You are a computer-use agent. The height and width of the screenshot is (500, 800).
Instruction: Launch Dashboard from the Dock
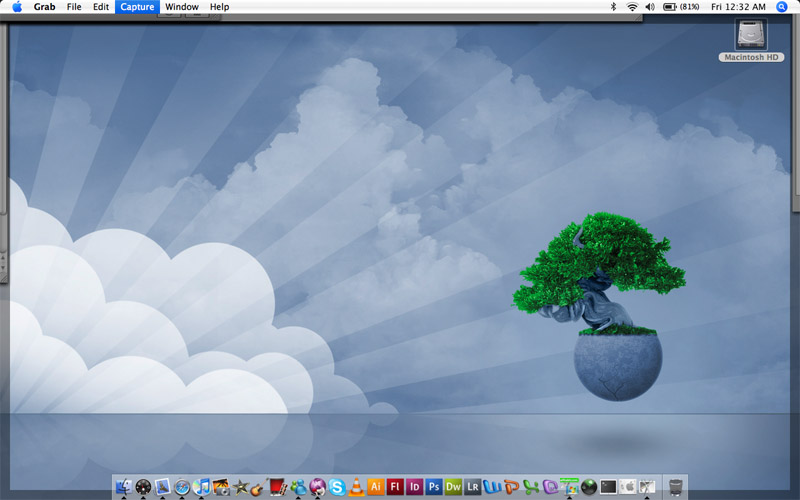pos(143,487)
